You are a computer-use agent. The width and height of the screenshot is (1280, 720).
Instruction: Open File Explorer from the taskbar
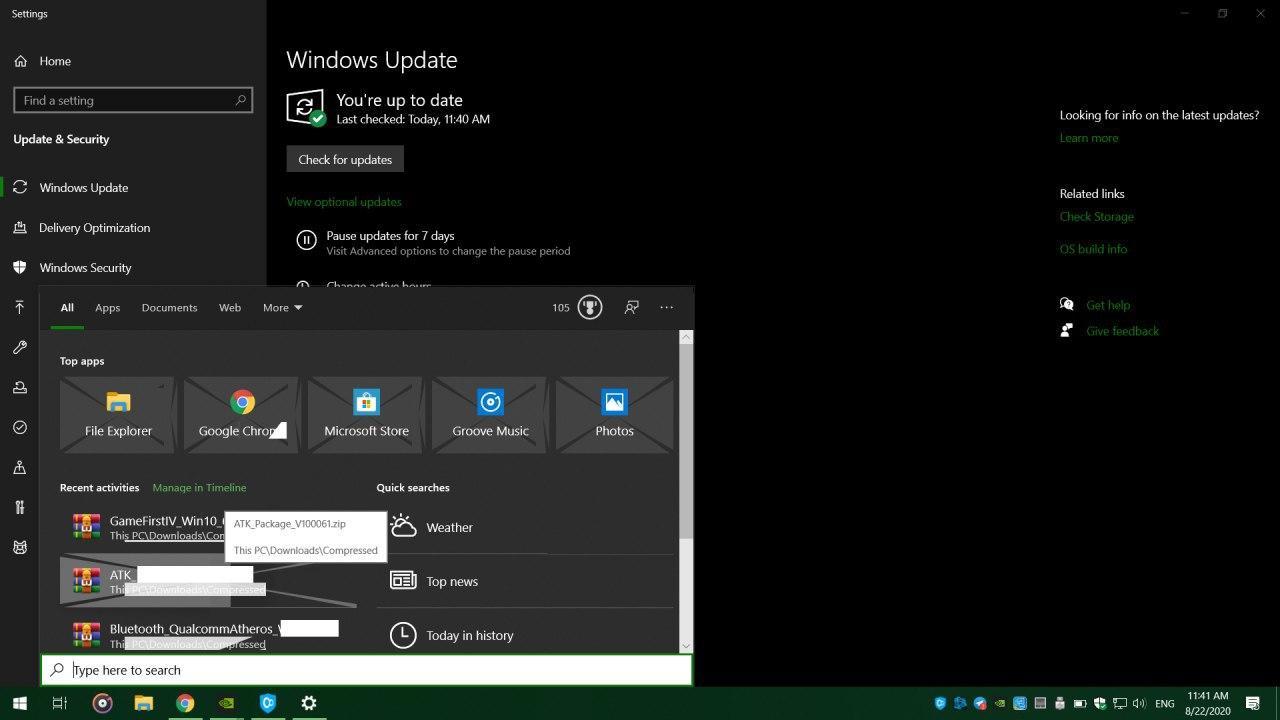pos(143,703)
